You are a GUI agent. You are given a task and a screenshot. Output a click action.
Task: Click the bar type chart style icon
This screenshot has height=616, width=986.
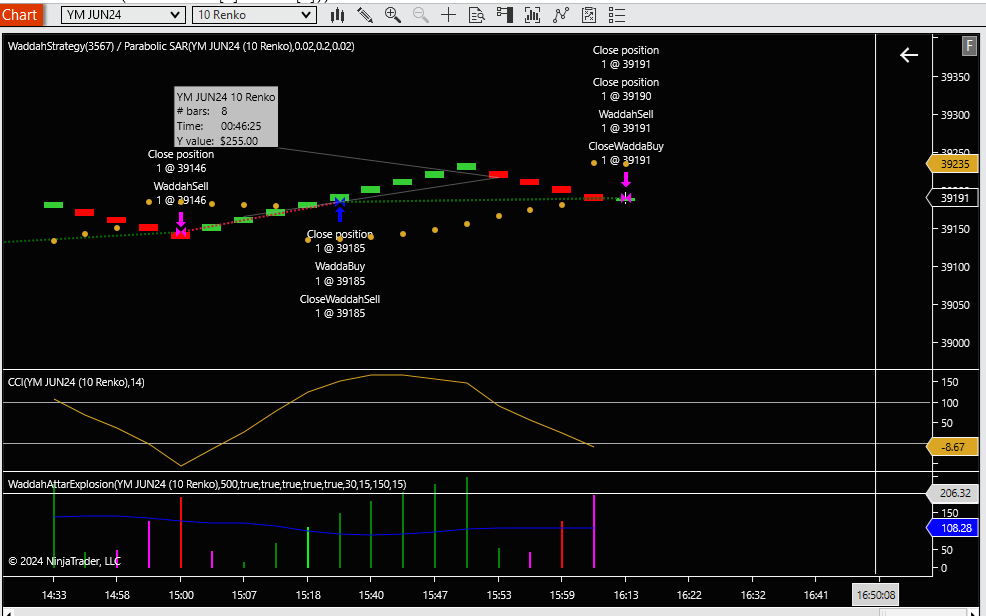tap(337, 15)
